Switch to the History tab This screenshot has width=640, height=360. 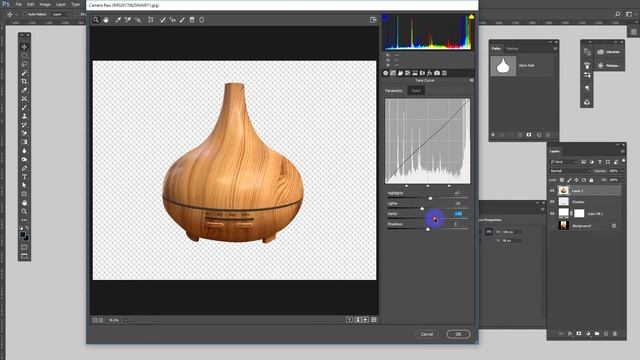point(512,49)
